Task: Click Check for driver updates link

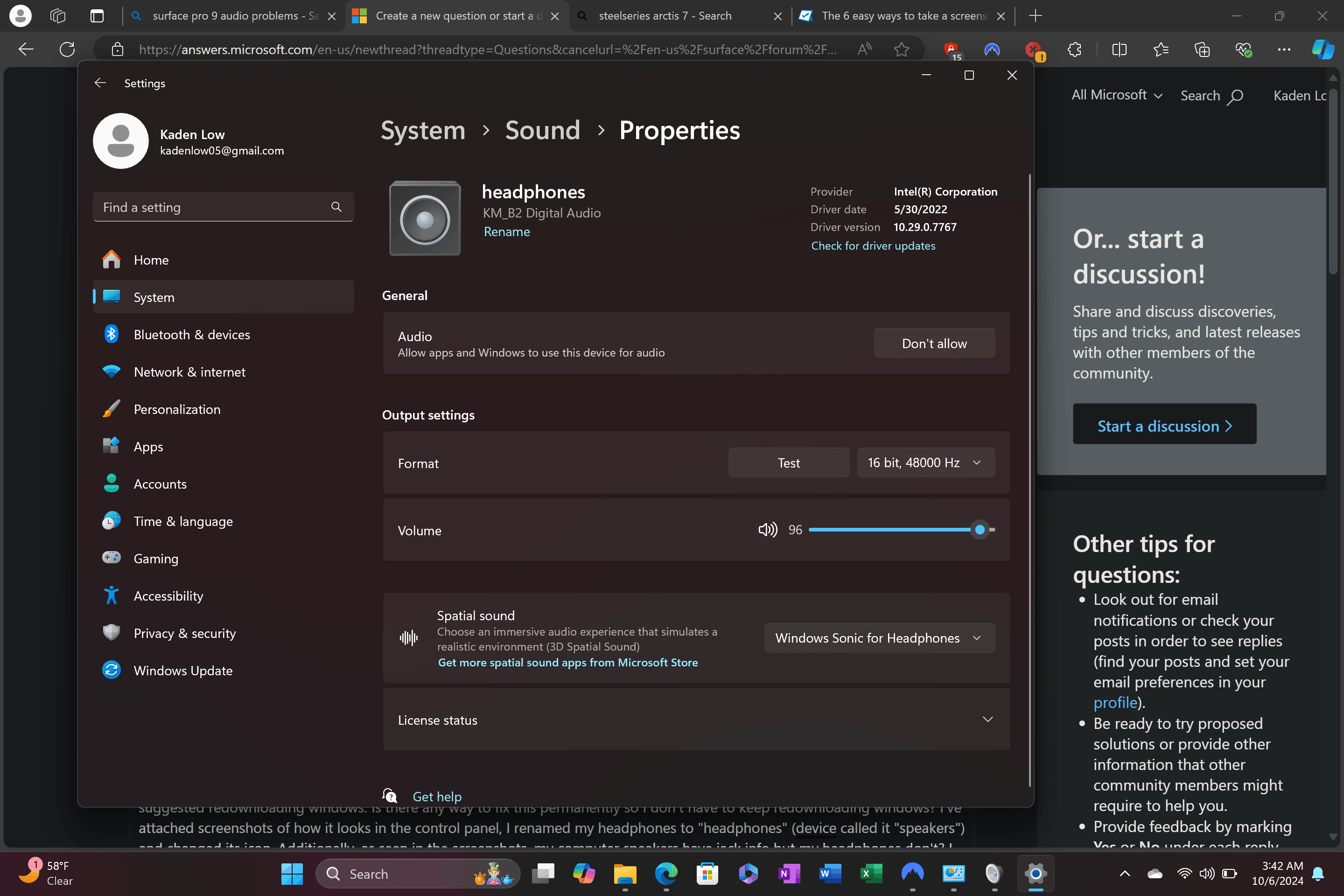Action: [x=873, y=246]
